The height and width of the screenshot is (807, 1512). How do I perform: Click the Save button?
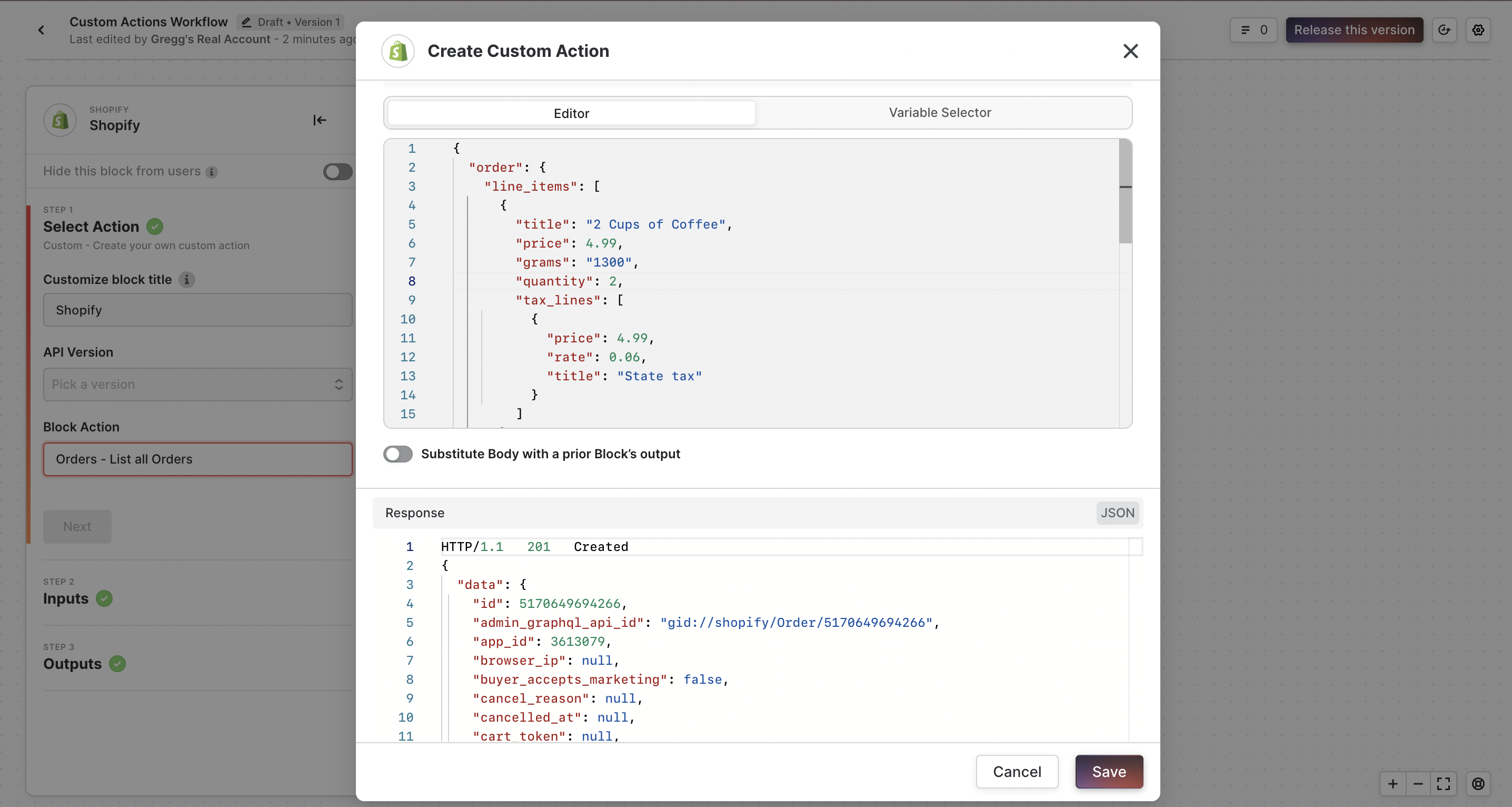click(1108, 771)
